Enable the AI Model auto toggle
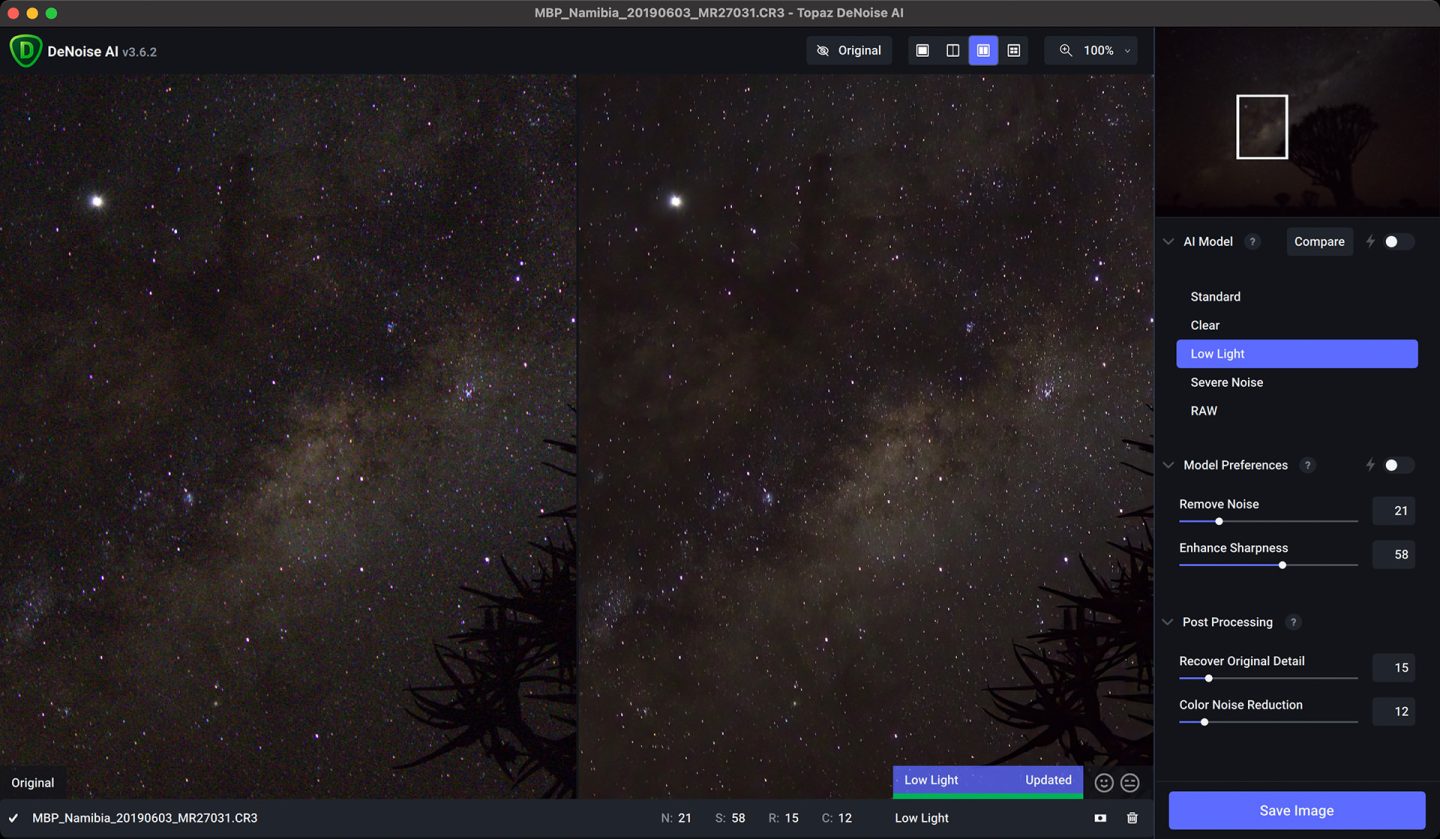 coord(1397,242)
